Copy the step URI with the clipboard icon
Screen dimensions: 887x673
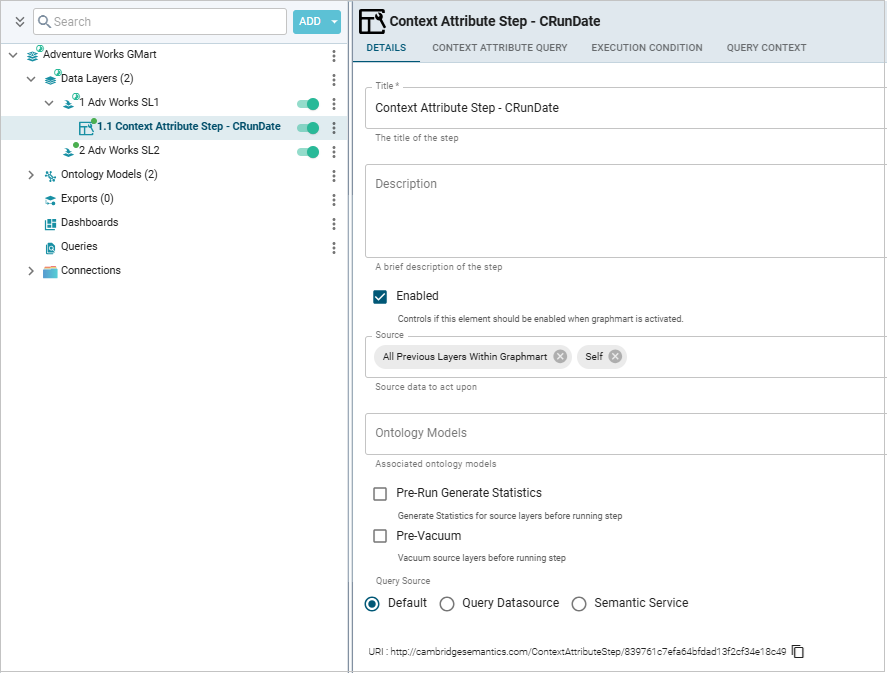pos(798,651)
